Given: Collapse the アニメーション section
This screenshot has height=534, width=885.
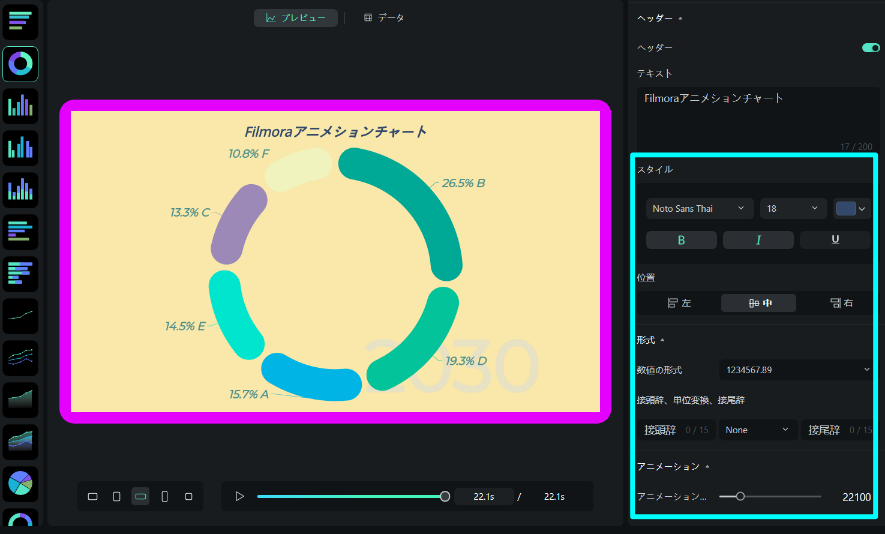Looking at the screenshot, I should (673, 466).
